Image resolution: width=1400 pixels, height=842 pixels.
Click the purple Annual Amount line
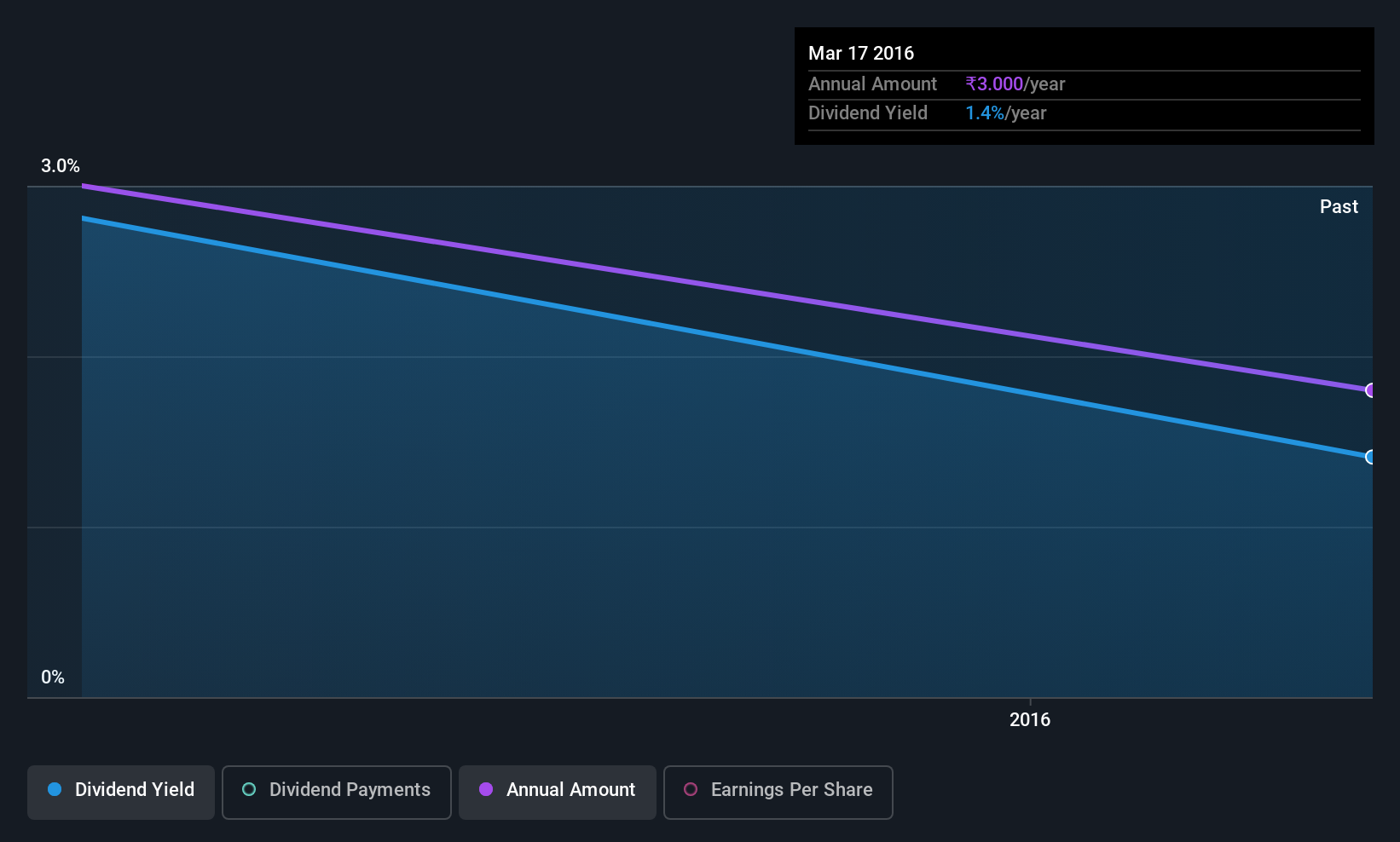(726, 288)
